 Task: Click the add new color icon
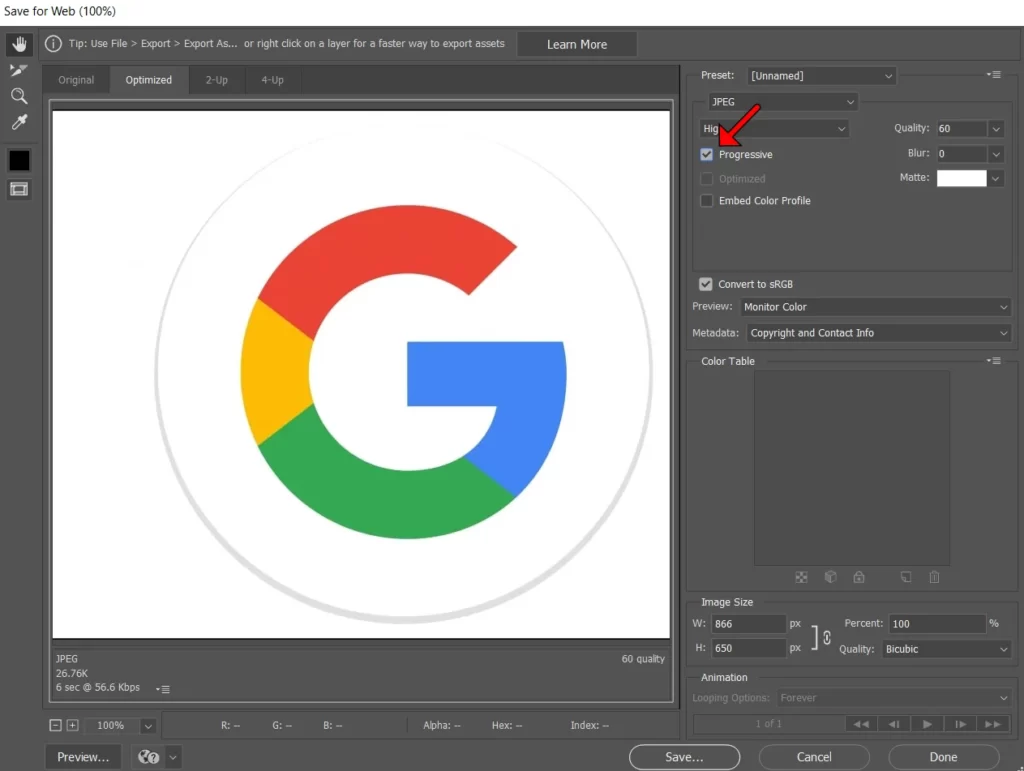click(x=906, y=577)
